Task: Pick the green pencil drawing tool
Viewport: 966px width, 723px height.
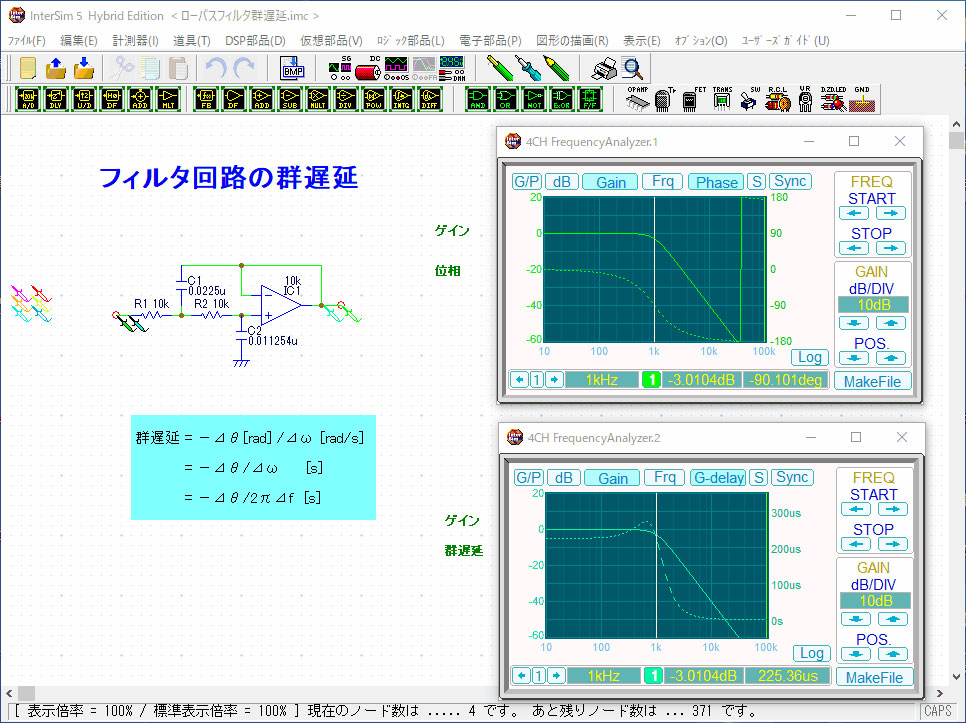Action: pyautogui.click(x=556, y=68)
